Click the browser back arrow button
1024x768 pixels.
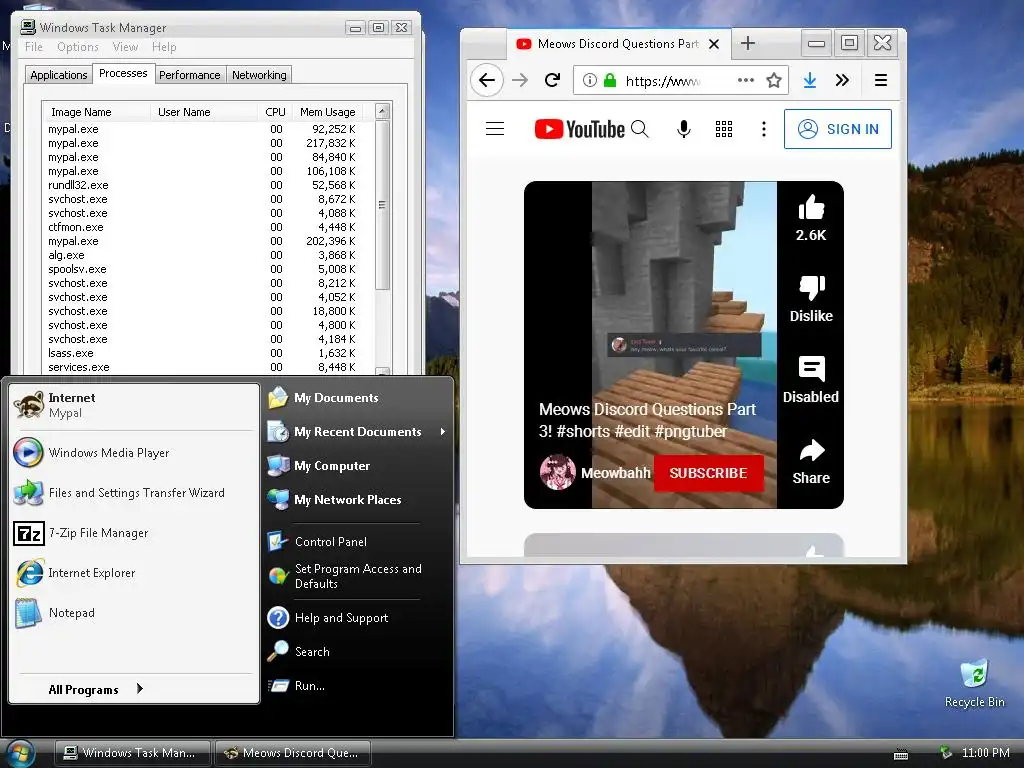[x=487, y=80]
